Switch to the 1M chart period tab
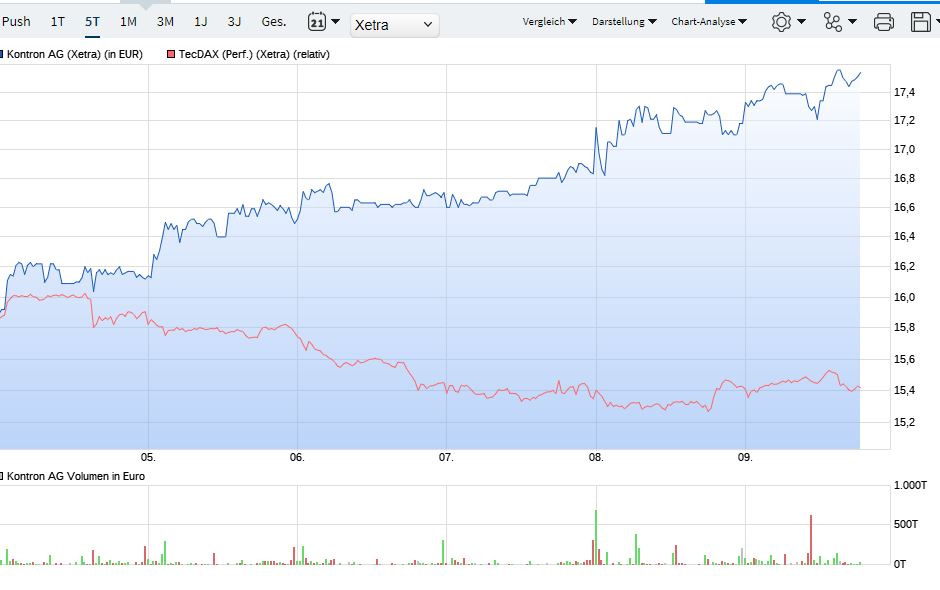Image resolution: width=940 pixels, height=590 pixels. coord(127,20)
